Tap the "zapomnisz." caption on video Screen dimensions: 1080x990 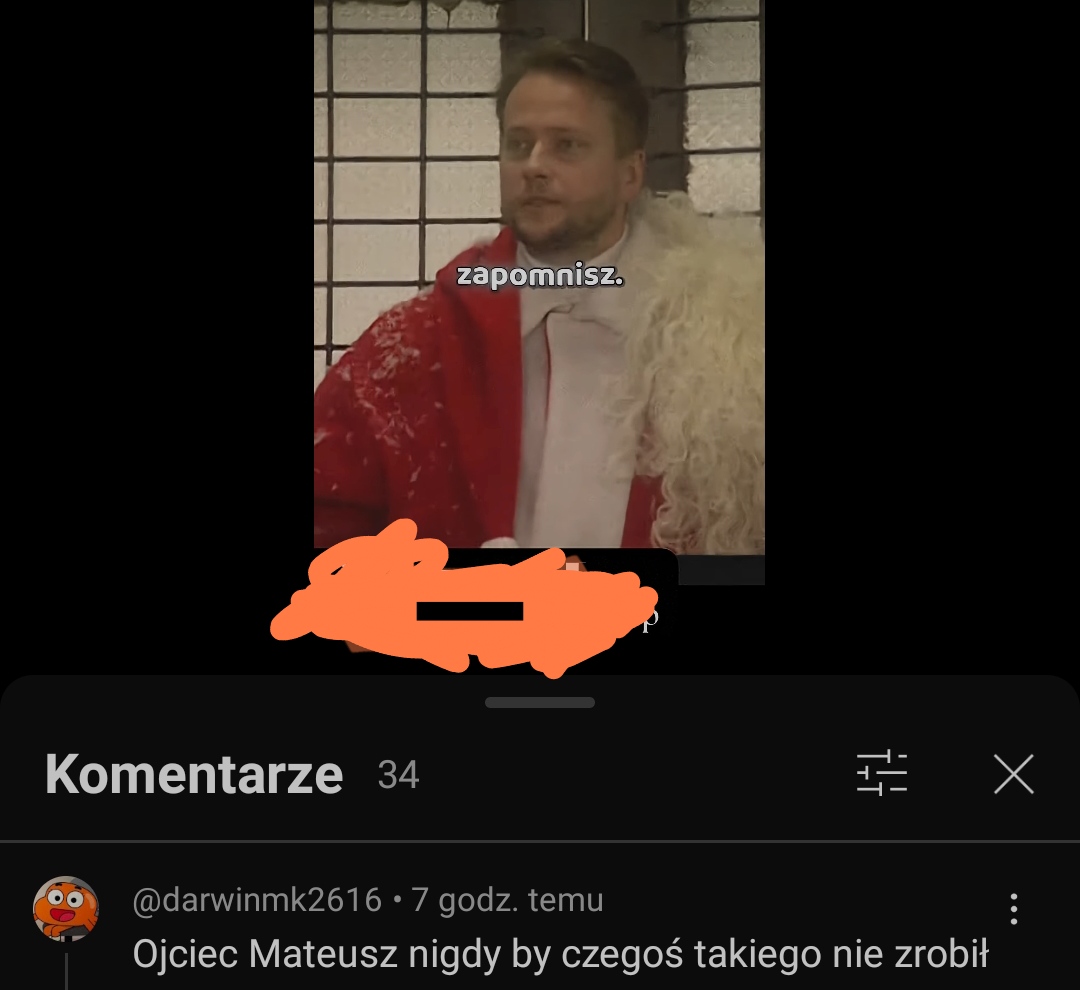point(540,276)
